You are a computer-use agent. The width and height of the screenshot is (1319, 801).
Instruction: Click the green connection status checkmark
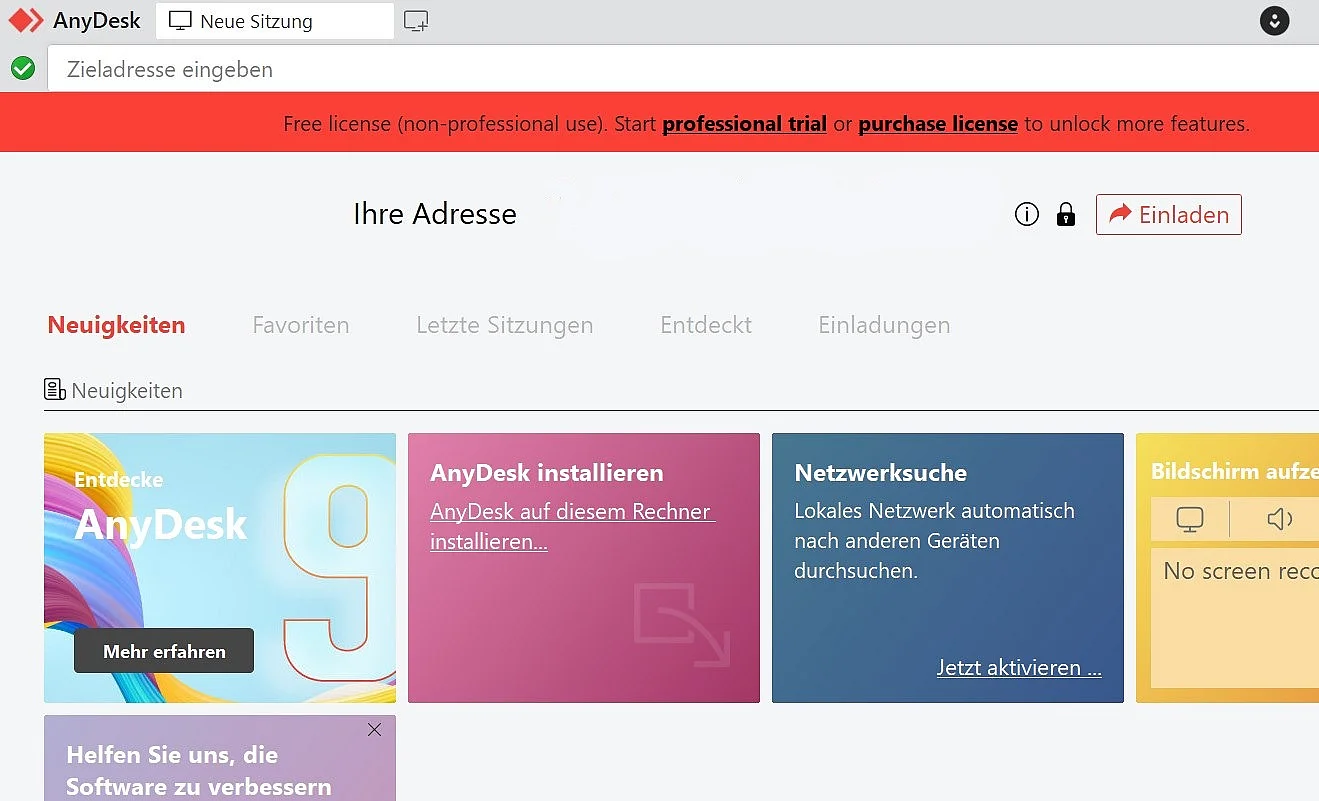[23, 69]
